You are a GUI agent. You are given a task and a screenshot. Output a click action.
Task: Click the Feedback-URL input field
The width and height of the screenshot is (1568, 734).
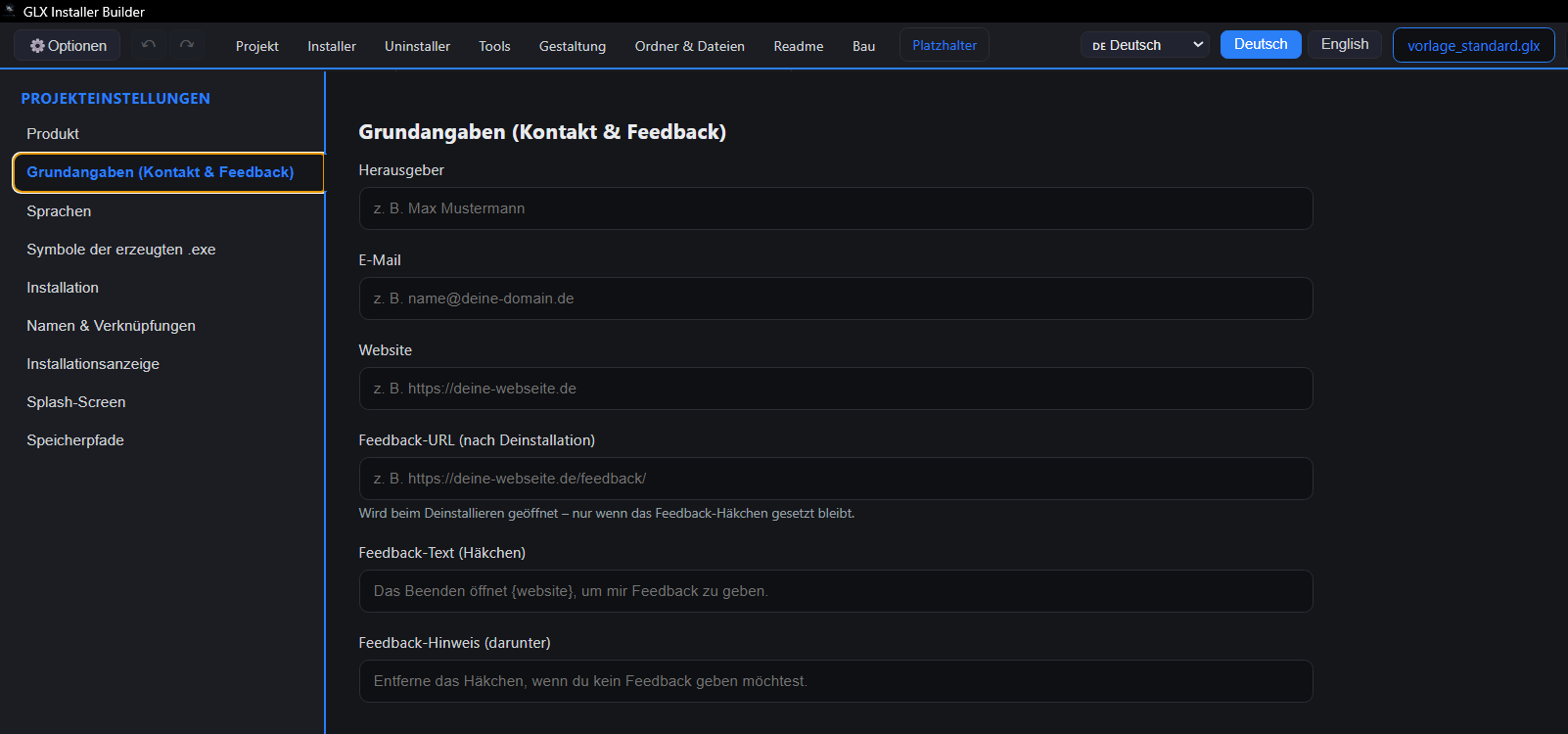pos(836,479)
